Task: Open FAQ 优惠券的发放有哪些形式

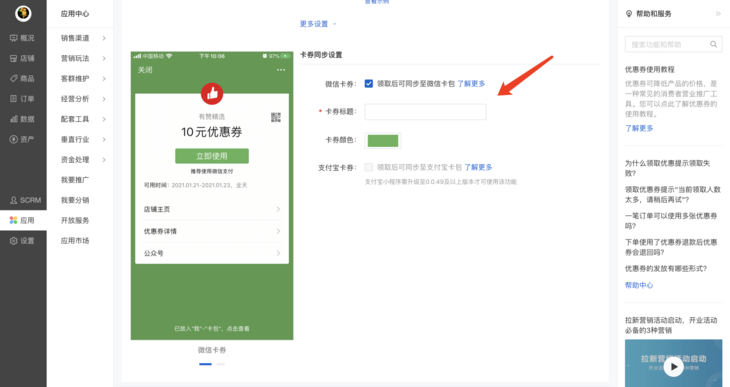Action: pos(666,269)
